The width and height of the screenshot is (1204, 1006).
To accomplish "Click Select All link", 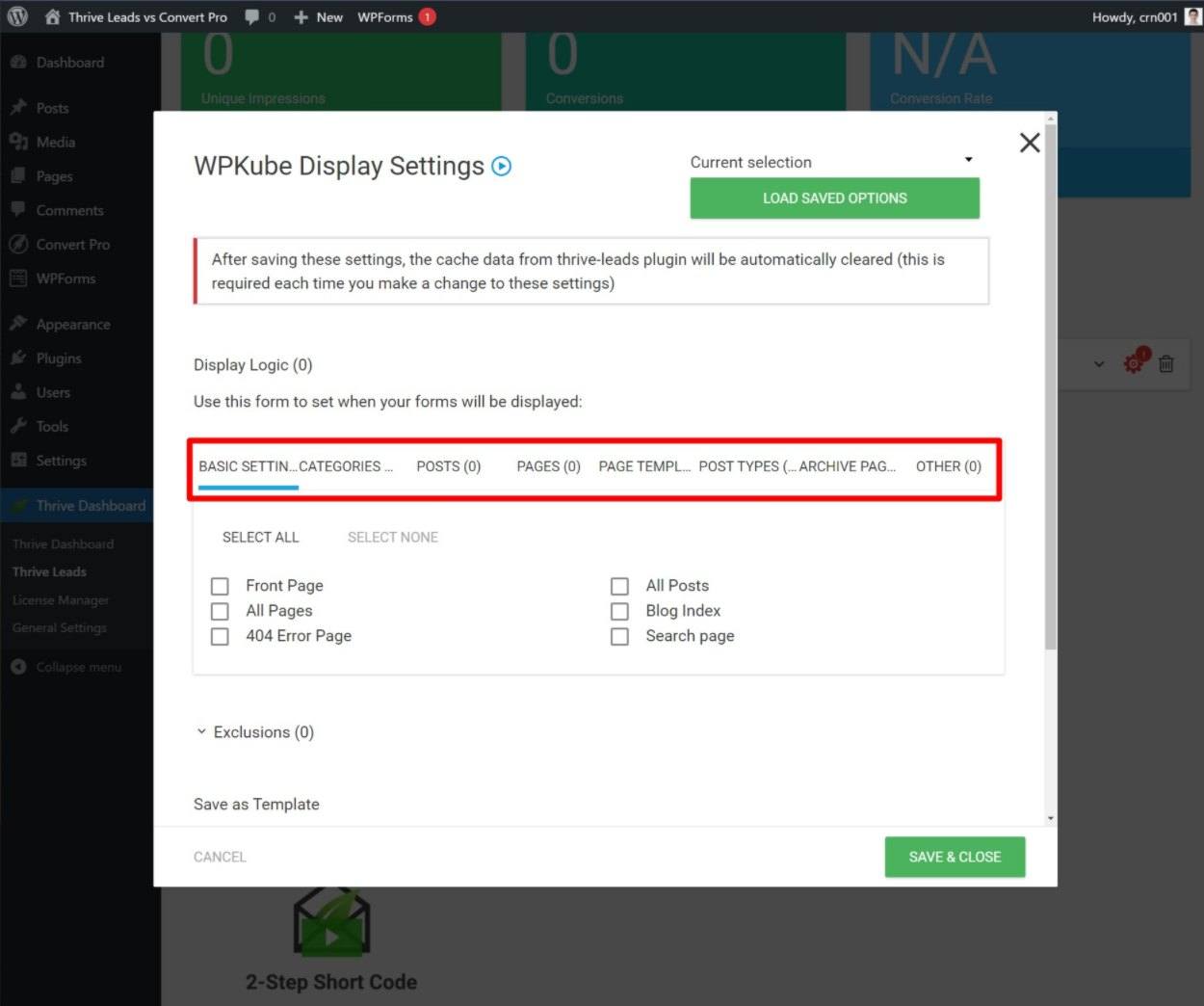I will tap(260, 538).
